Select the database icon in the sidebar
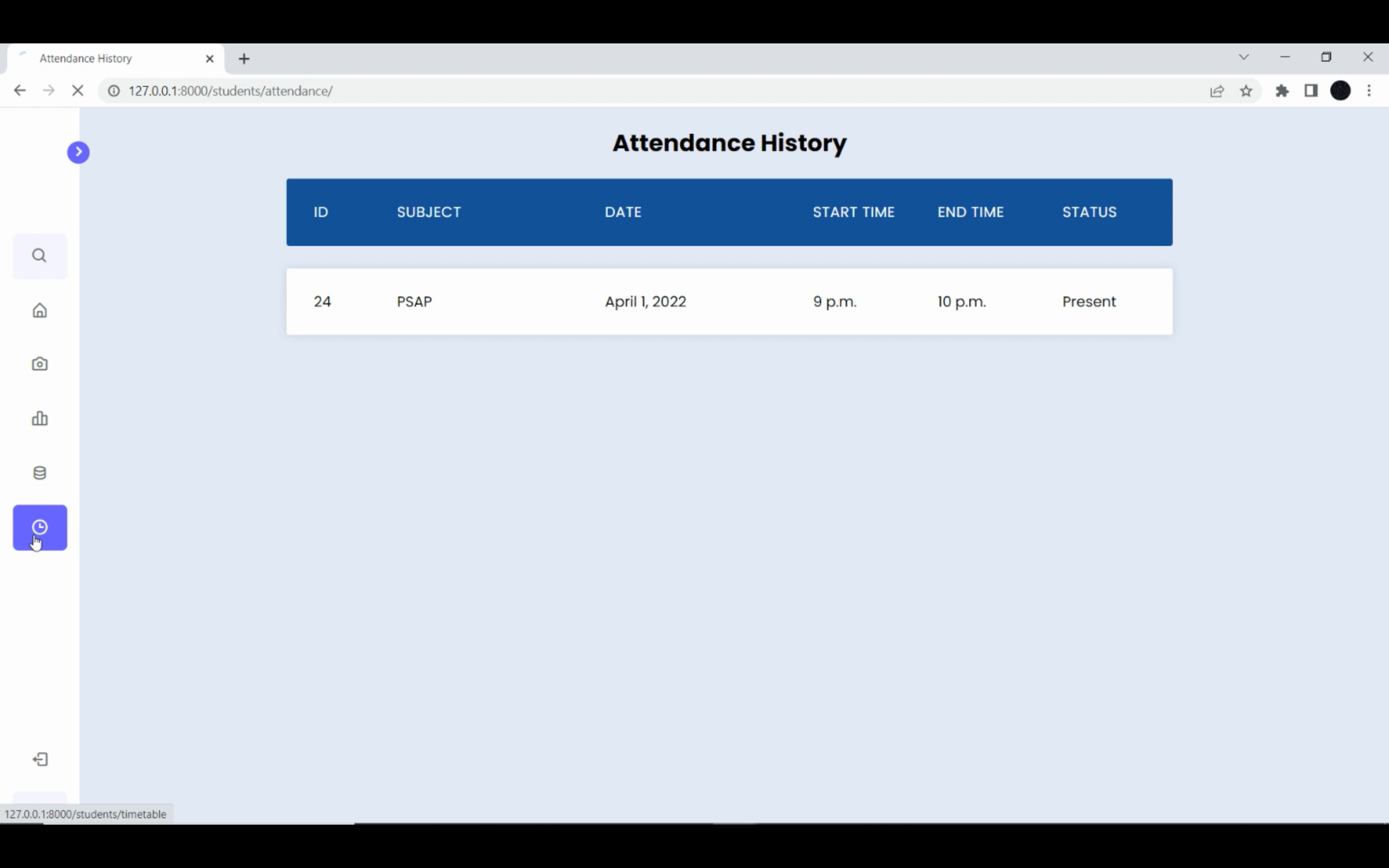 (39, 473)
